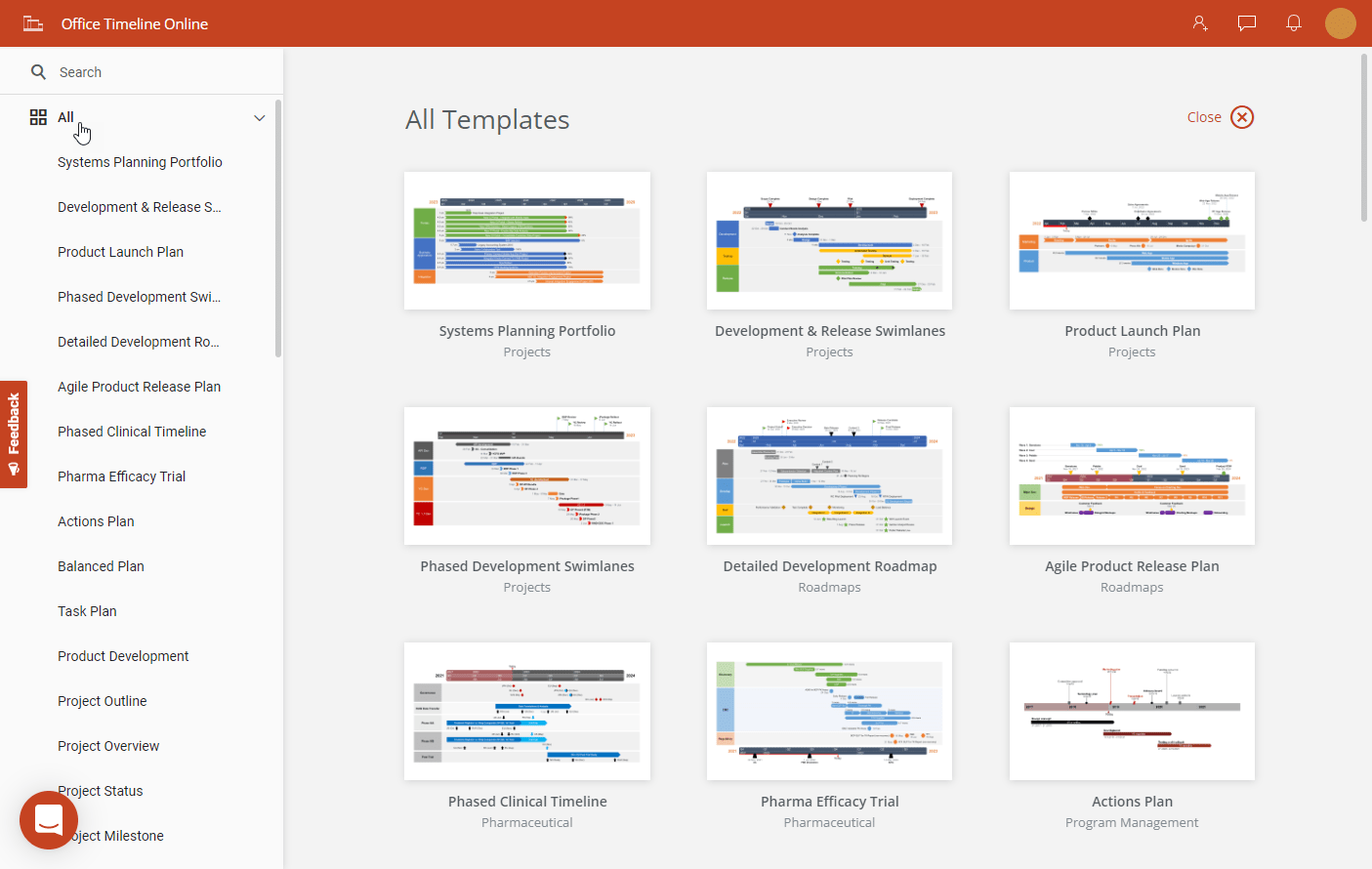Open the Feedback side tab
Image resolution: width=1372 pixels, height=869 pixels.
14,434
